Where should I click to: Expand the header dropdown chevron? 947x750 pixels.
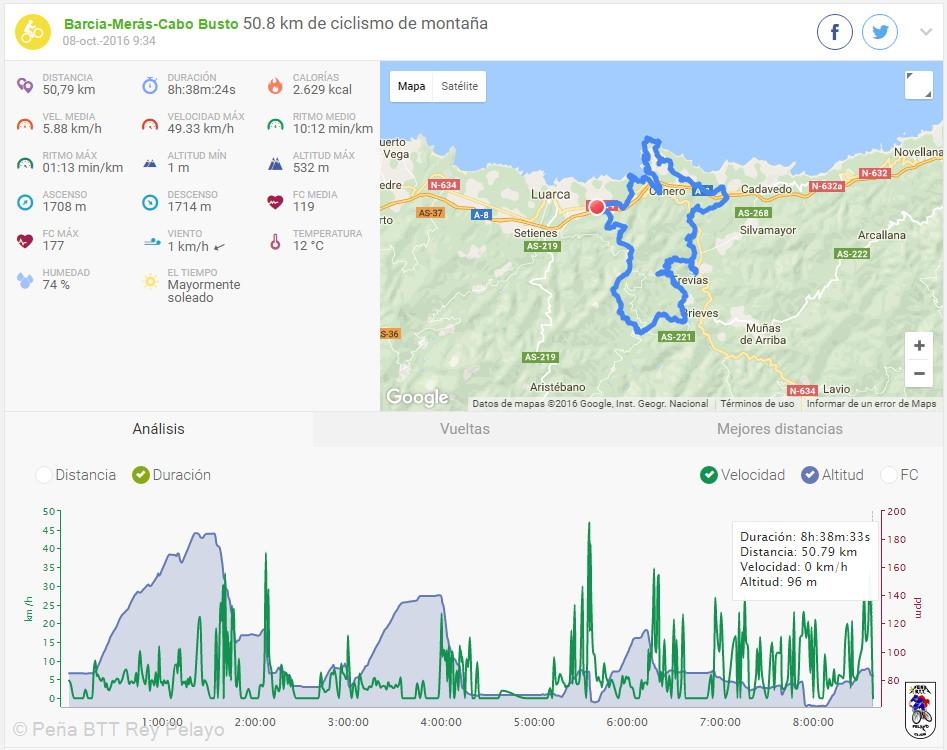pos(926,32)
